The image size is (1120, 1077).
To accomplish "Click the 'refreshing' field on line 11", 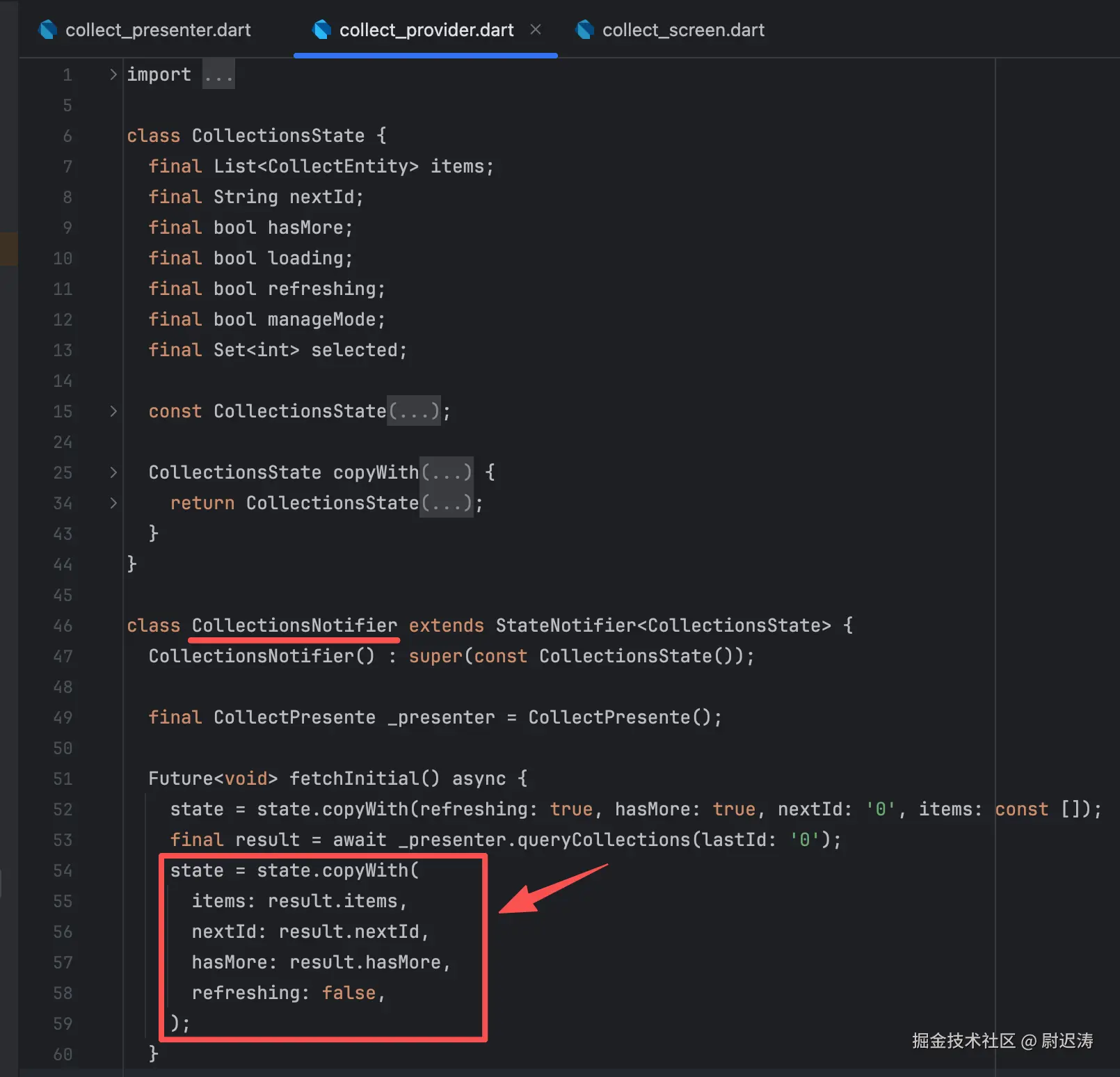I will 321,289.
